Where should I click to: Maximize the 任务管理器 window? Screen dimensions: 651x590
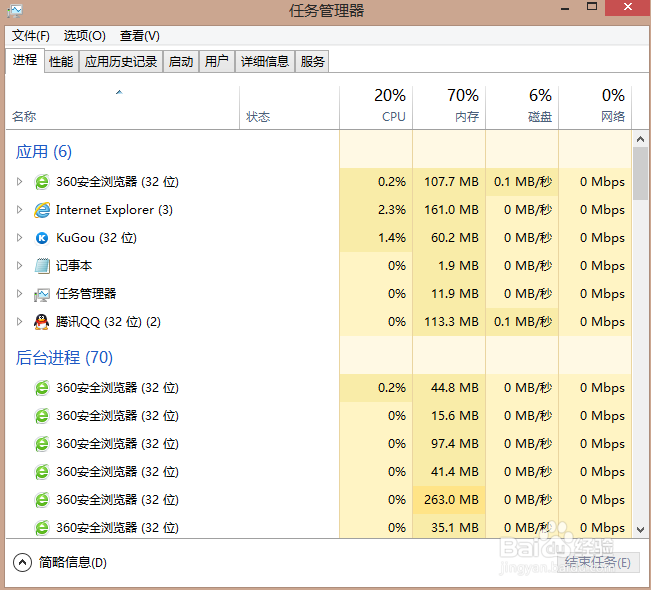(592, 7)
